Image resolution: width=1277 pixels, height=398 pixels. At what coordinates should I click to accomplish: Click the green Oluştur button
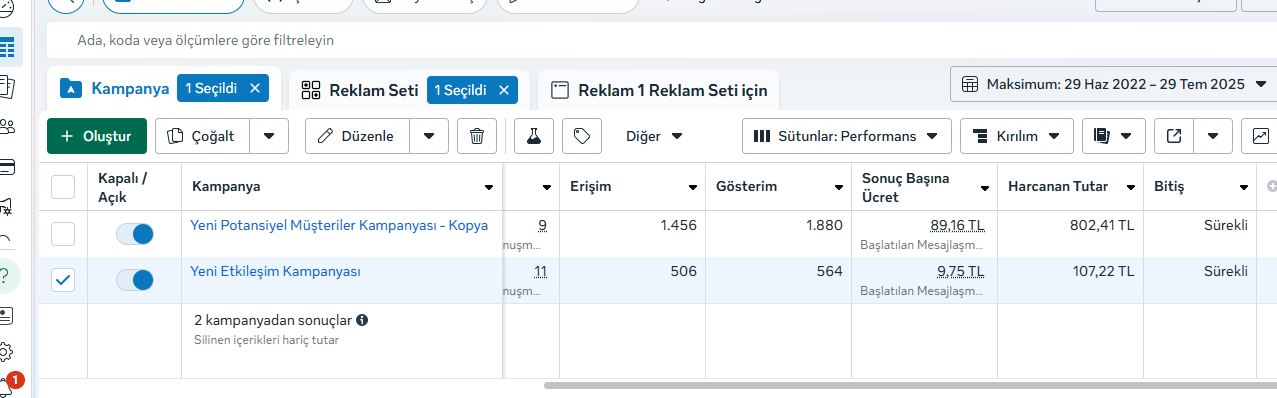[97, 136]
